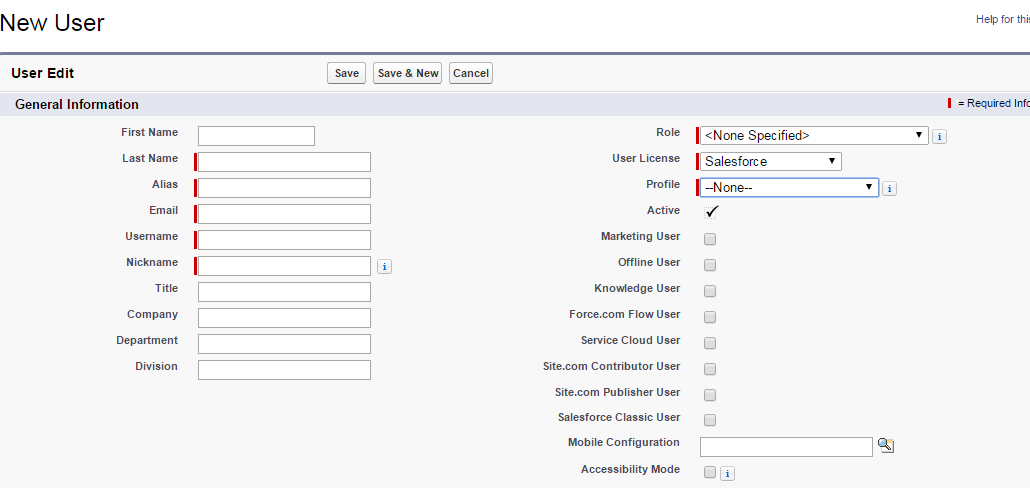
Task: Click the Last Name input field
Action: [x=284, y=162]
